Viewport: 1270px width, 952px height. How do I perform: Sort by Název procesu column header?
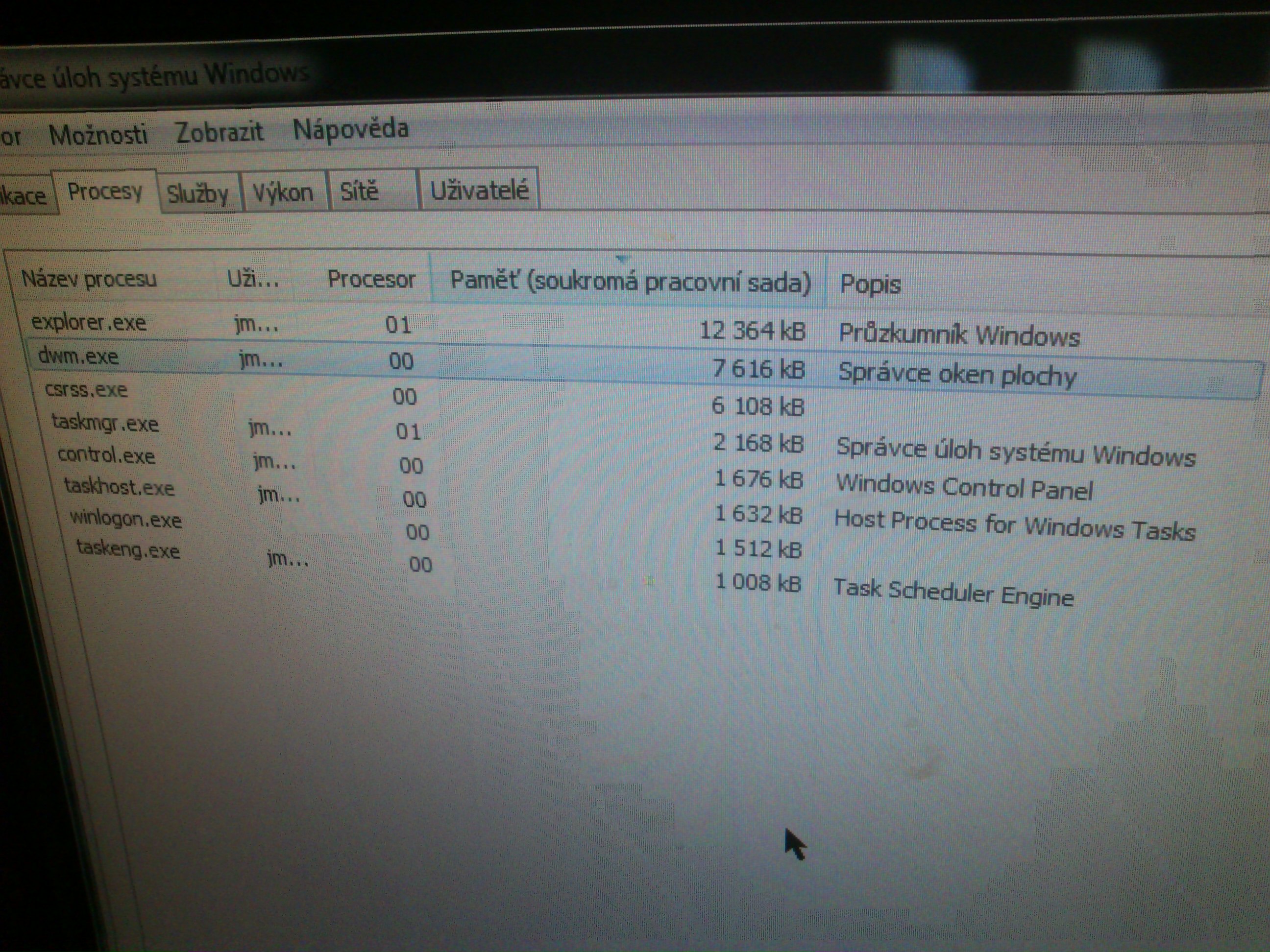pyautogui.click(x=89, y=279)
